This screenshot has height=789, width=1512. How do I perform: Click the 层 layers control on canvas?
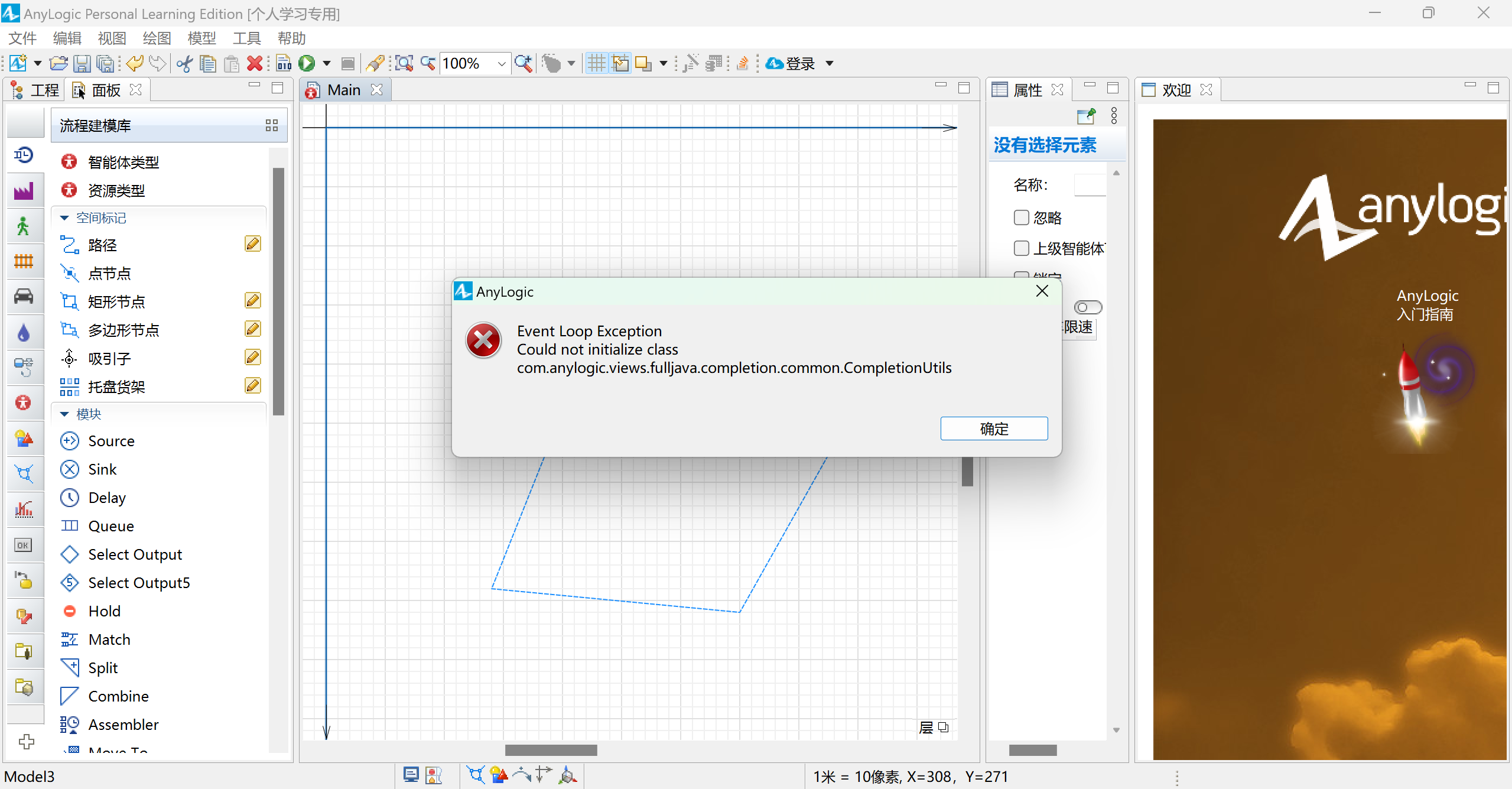[x=934, y=727]
